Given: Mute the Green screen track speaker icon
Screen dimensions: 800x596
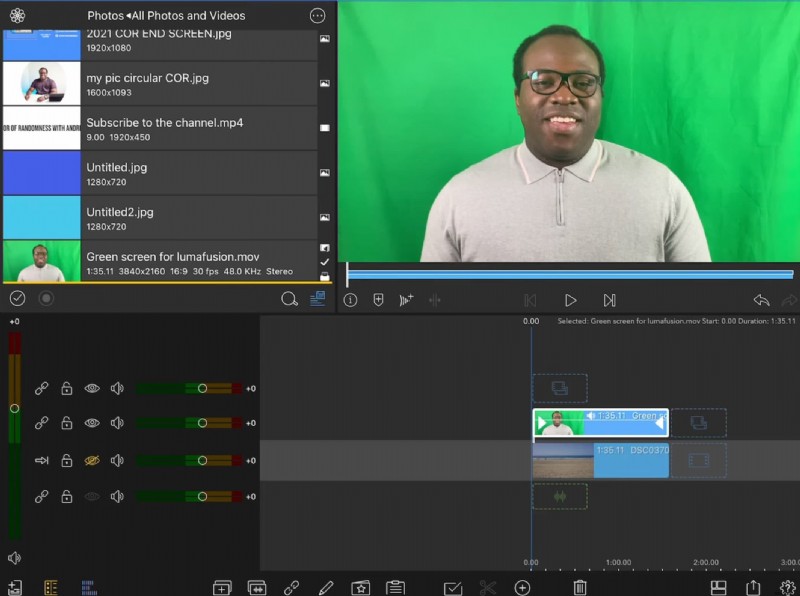Looking at the screenshot, I should 117,423.
